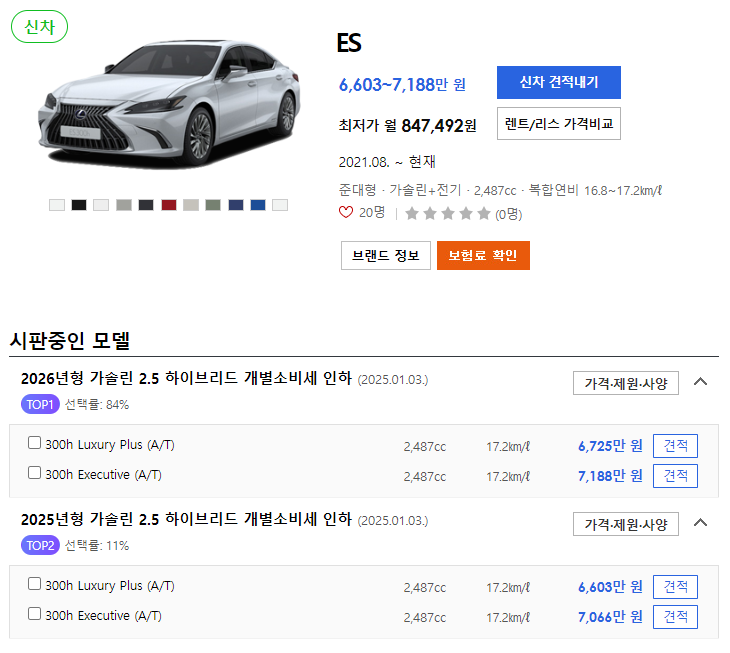
Task: Select the dark charcoal color swatch
Action: point(146,205)
